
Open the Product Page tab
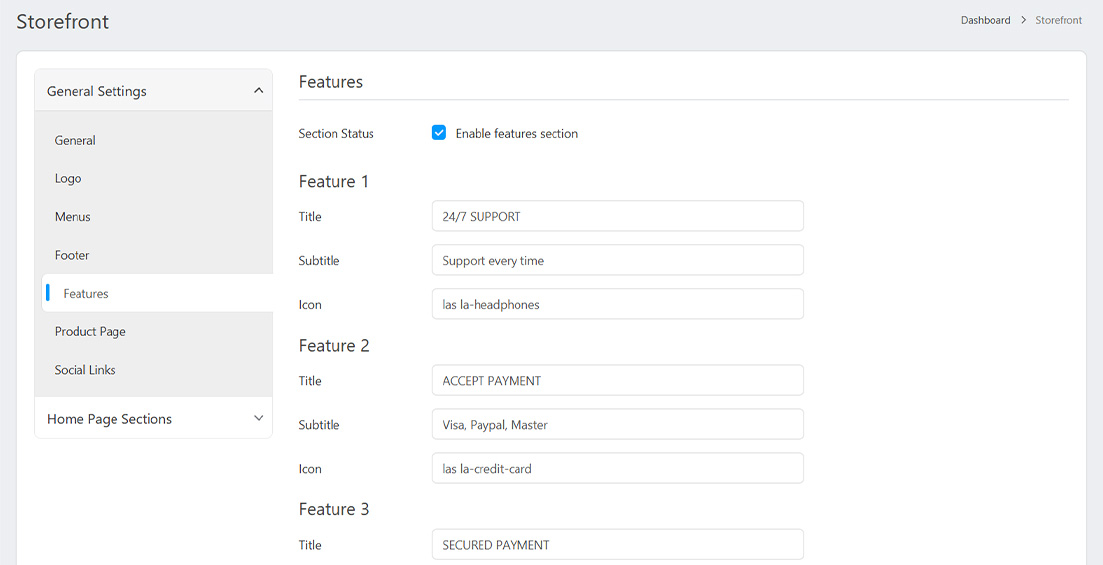click(x=90, y=332)
